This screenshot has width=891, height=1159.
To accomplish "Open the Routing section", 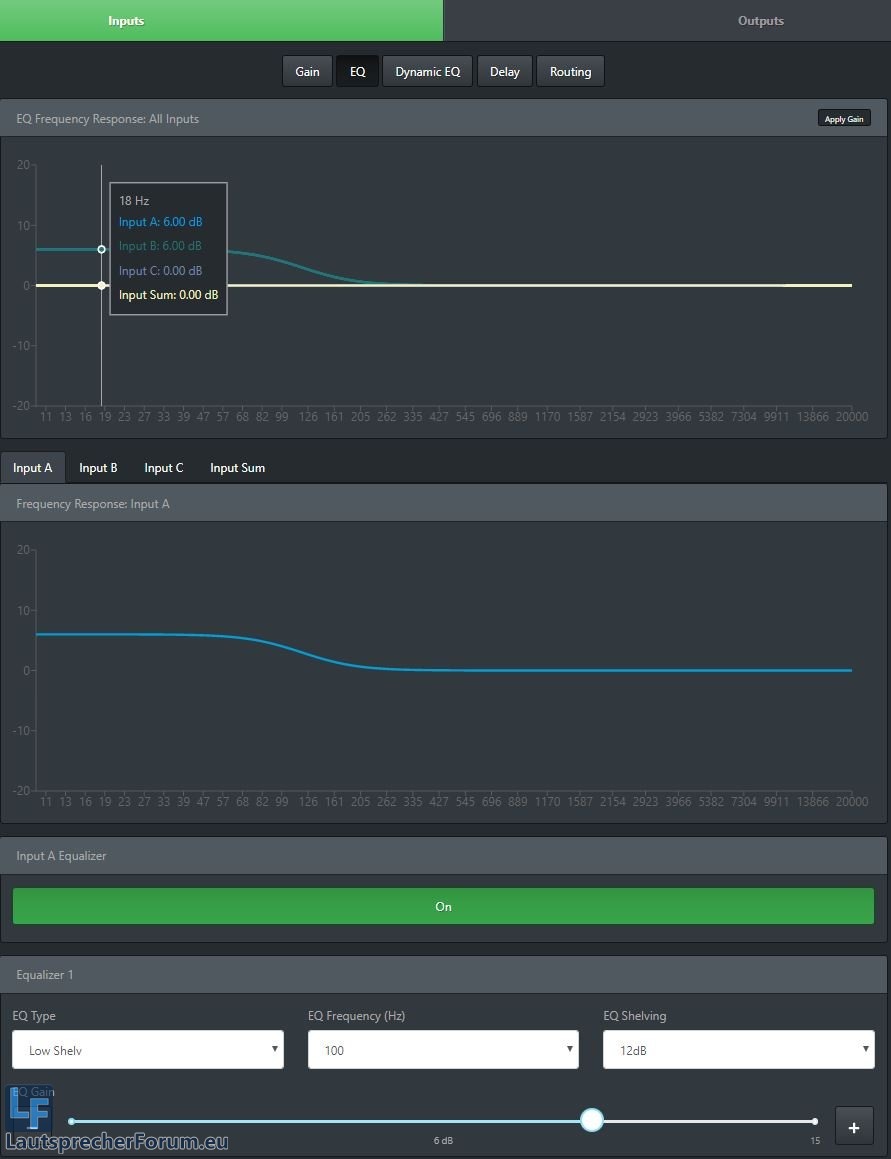I will tap(570, 72).
